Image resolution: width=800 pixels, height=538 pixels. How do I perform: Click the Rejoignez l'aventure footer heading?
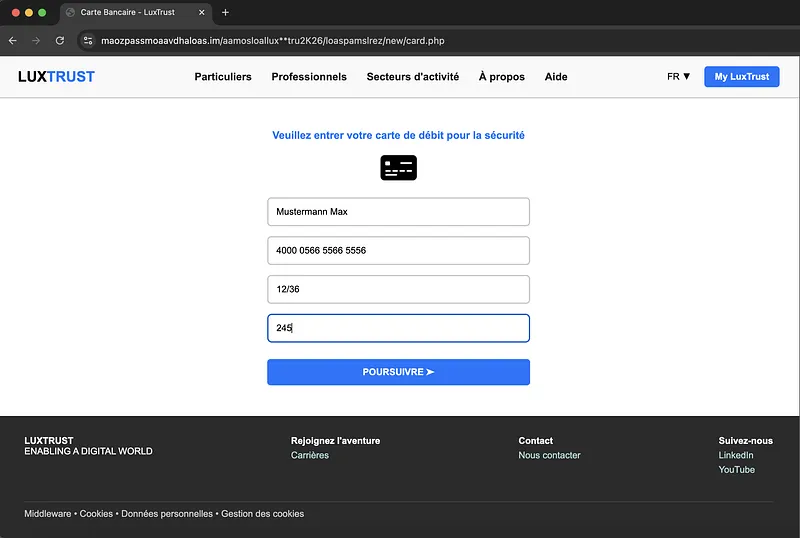coord(335,441)
